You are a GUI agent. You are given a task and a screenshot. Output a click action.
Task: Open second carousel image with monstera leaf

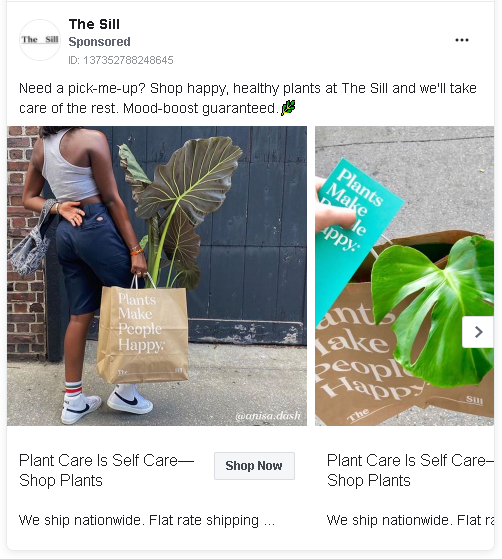point(404,276)
